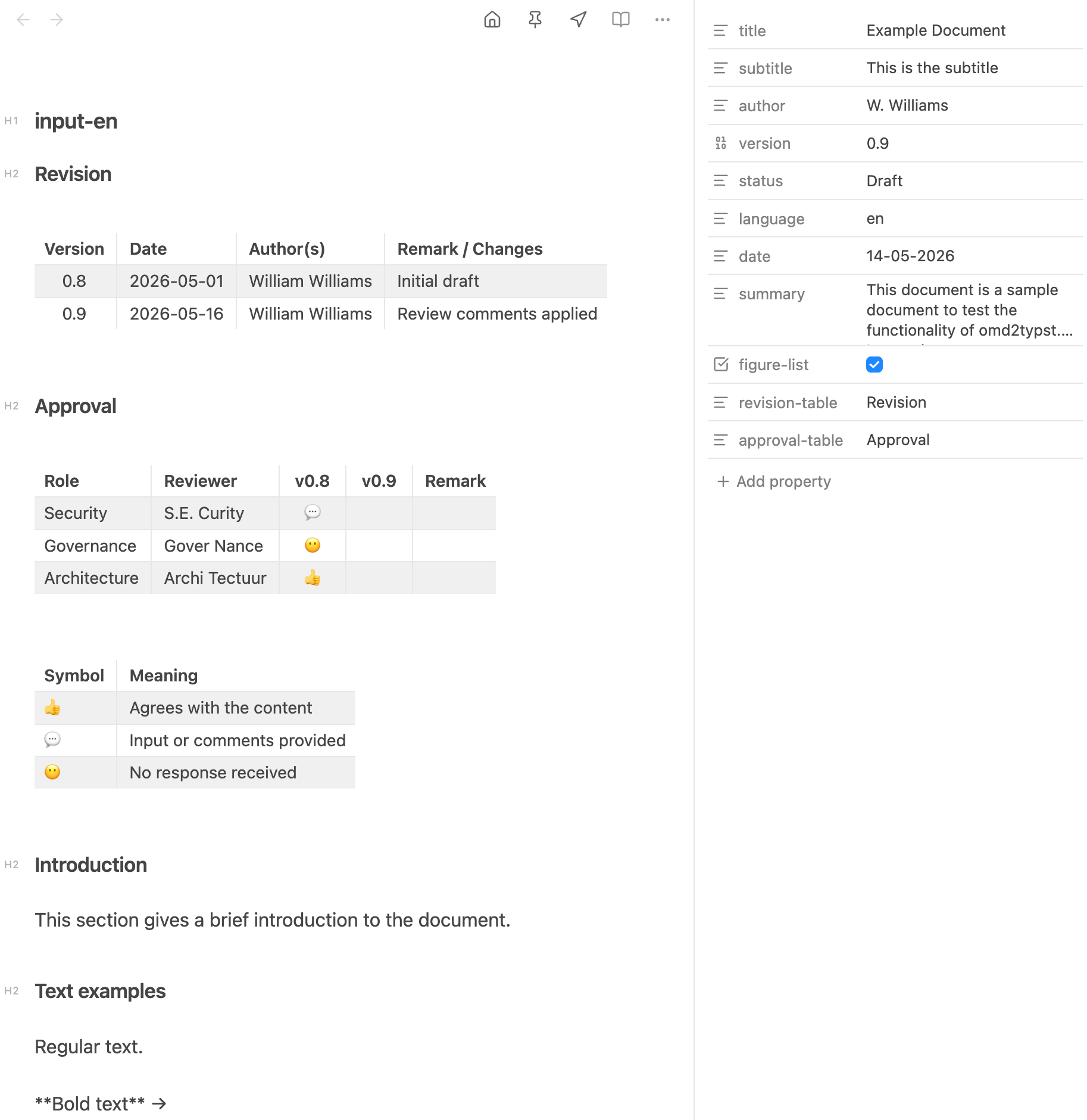1087x1120 pixels.
Task: Click face emoji in Governance row
Action: pos(313,545)
